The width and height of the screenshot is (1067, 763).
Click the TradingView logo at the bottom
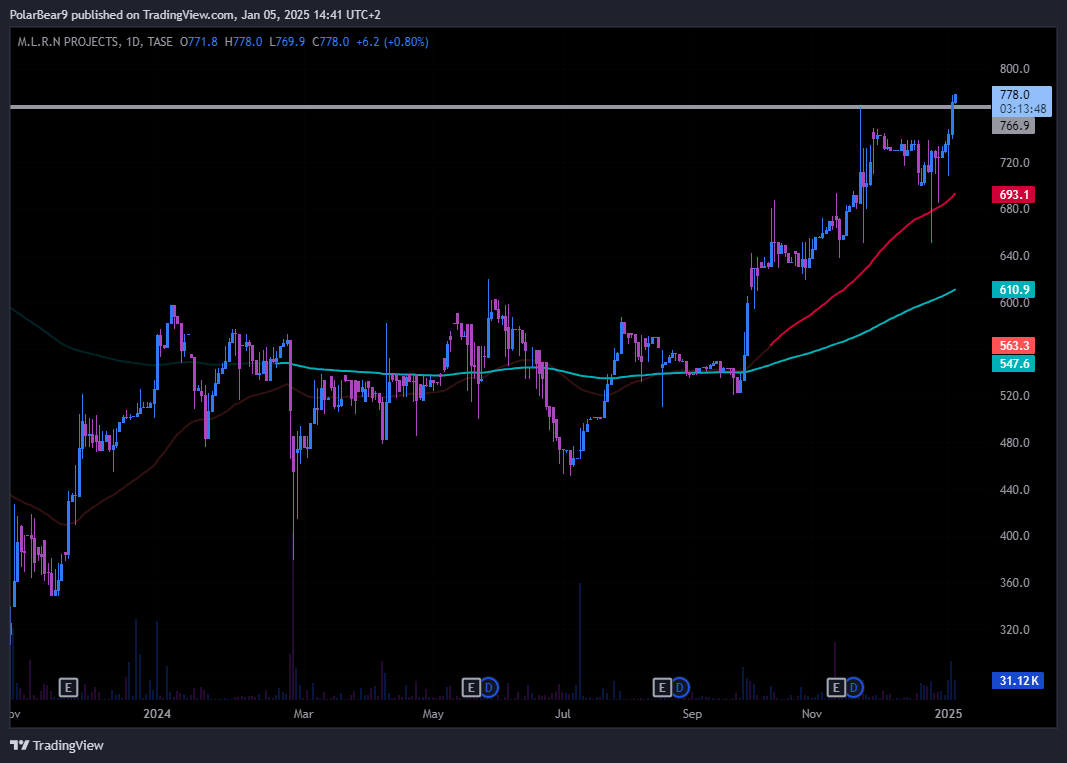57,745
